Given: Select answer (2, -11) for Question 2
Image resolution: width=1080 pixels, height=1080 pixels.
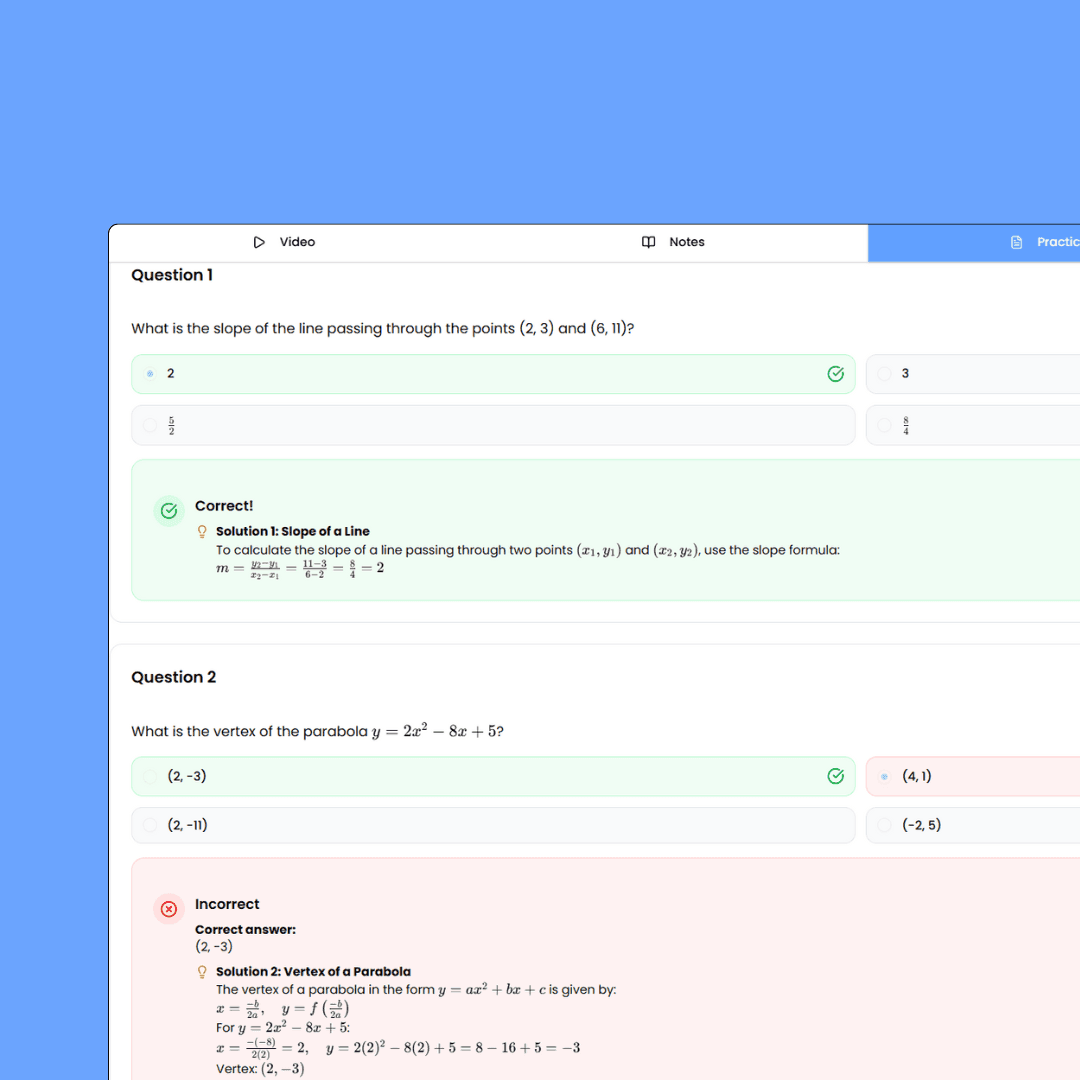Looking at the screenshot, I should pyautogui.click(x=400, y=825).
